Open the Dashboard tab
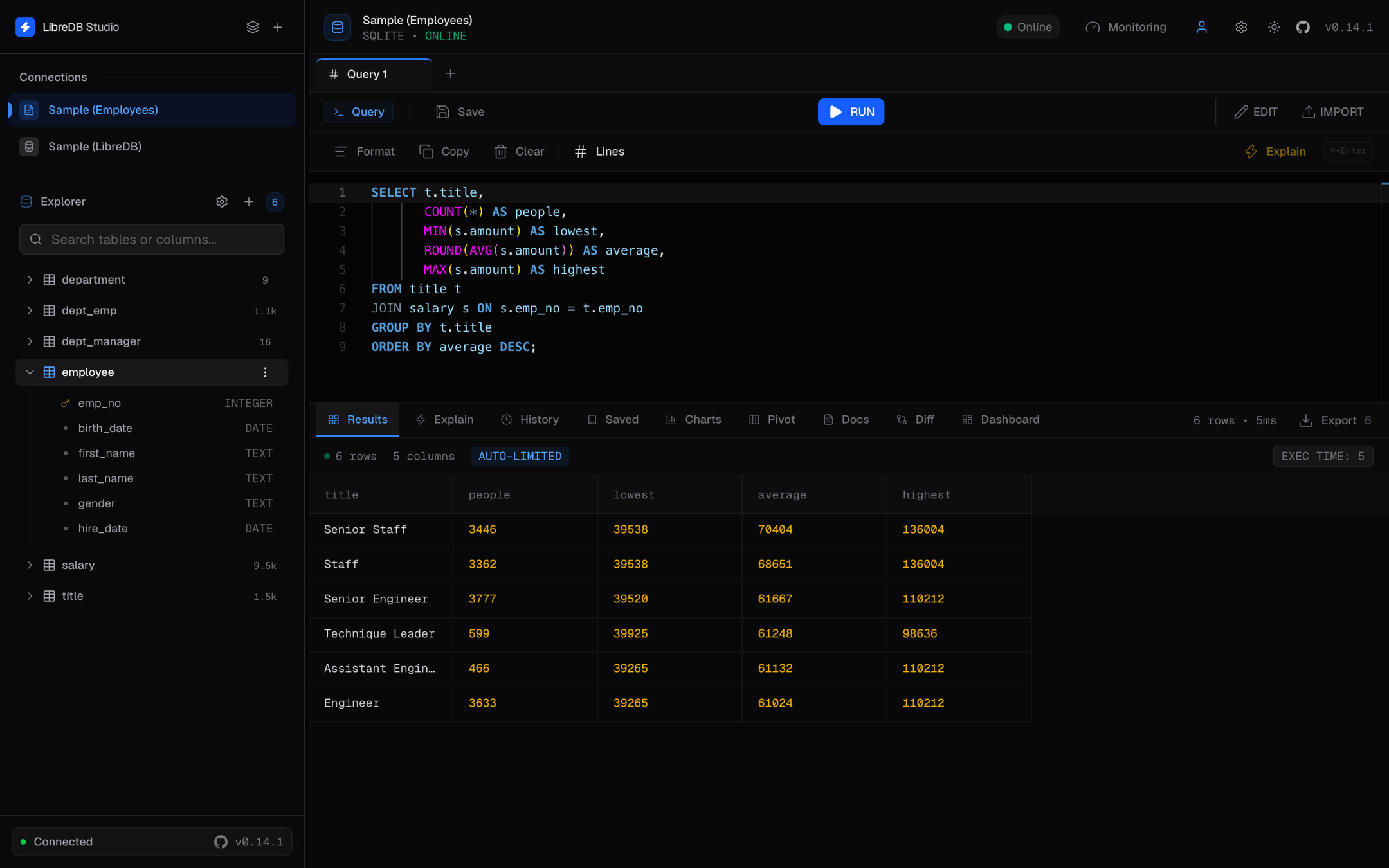This screenshot has width=1389, height=868. pyautogui.click(x=1001, y=420)
